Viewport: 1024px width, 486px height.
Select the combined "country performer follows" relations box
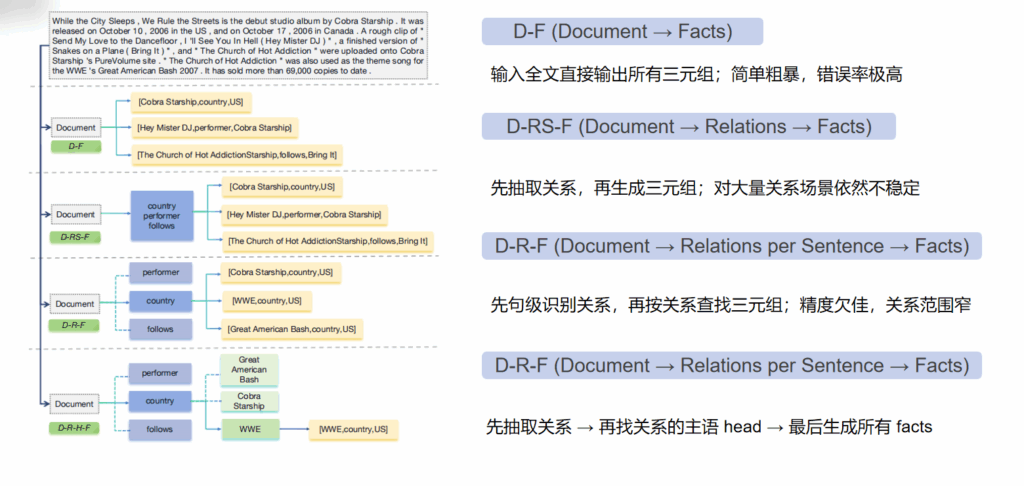(160, 216)
